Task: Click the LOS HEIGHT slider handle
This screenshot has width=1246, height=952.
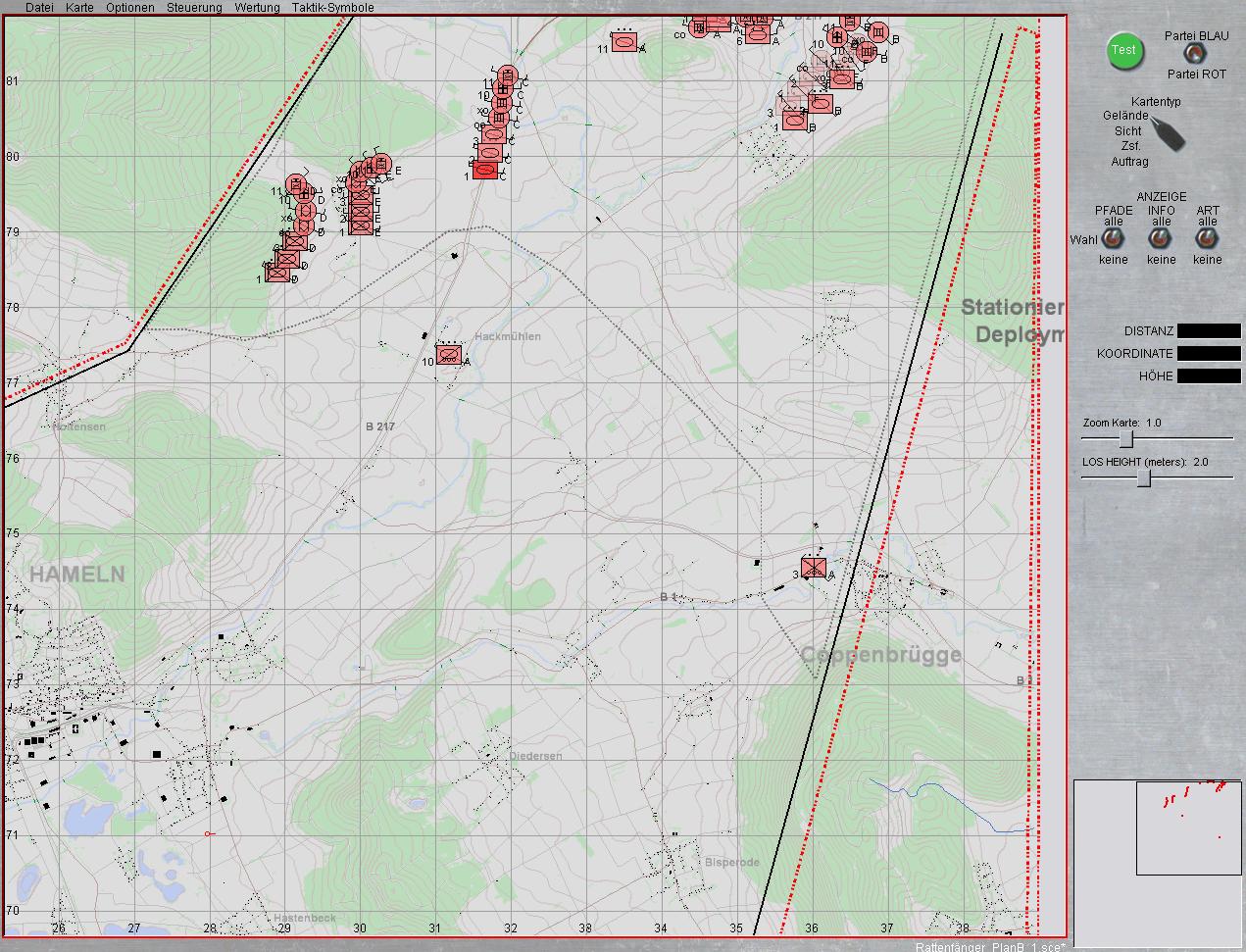Action: (x=1143, y=477)
